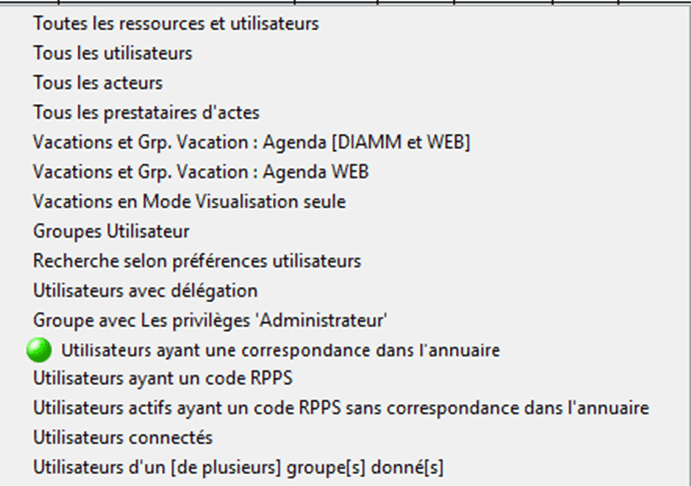Select 'Utilisateurs avec délégation'
This screenshot has height=486, width=691.
pos(145,291)
